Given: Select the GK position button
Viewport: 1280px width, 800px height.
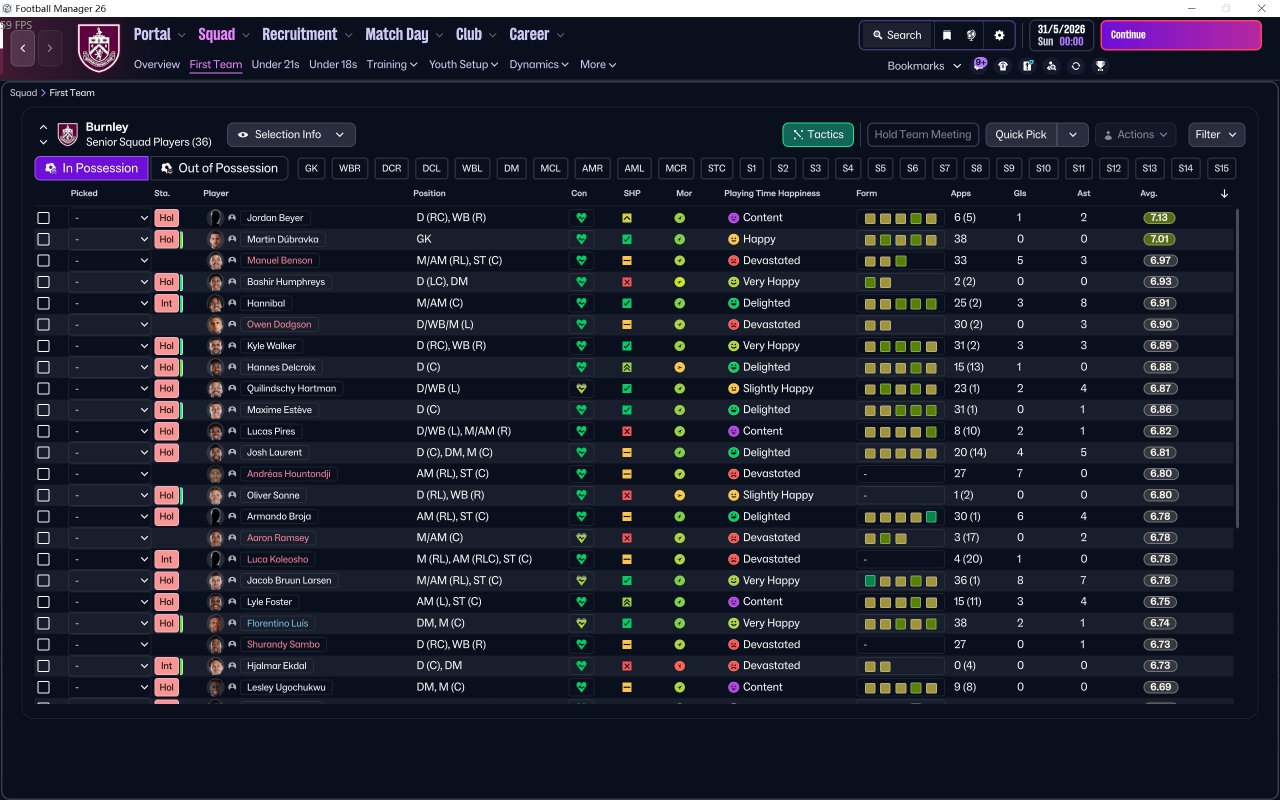Looking at the screenshot, I should (x=312, y=168).
